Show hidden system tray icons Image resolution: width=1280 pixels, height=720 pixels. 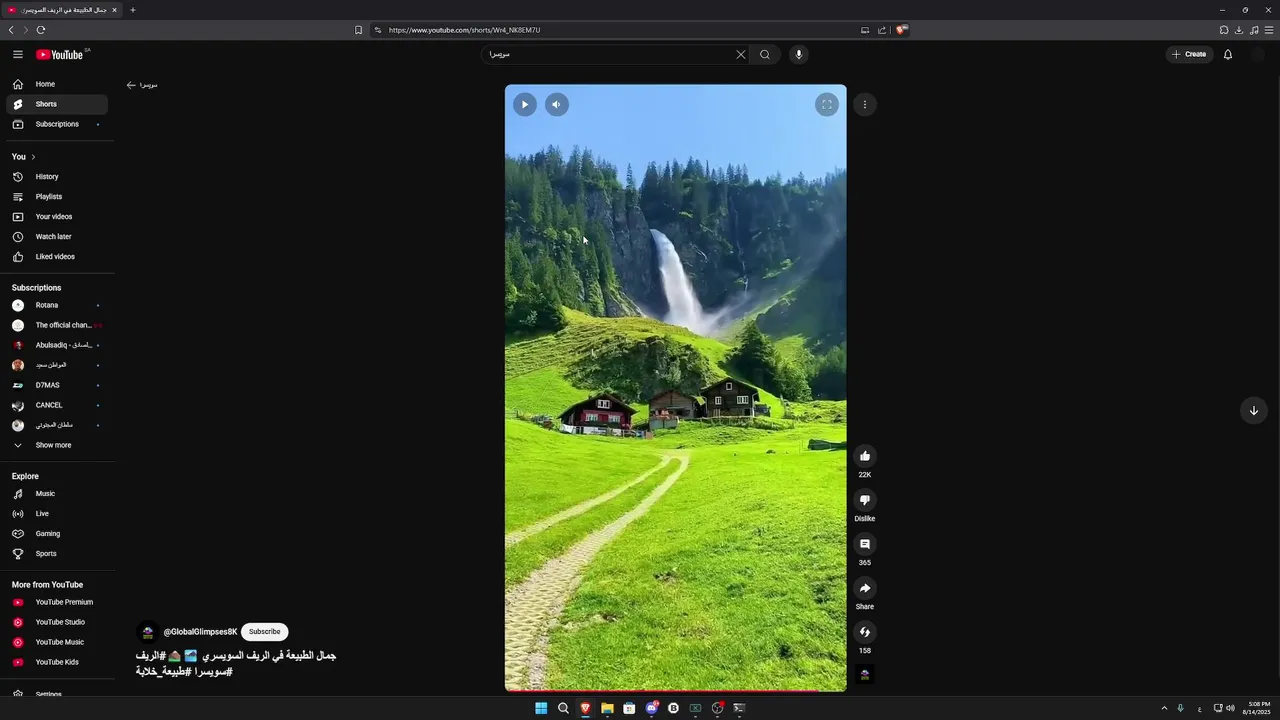pos(1164,708)
